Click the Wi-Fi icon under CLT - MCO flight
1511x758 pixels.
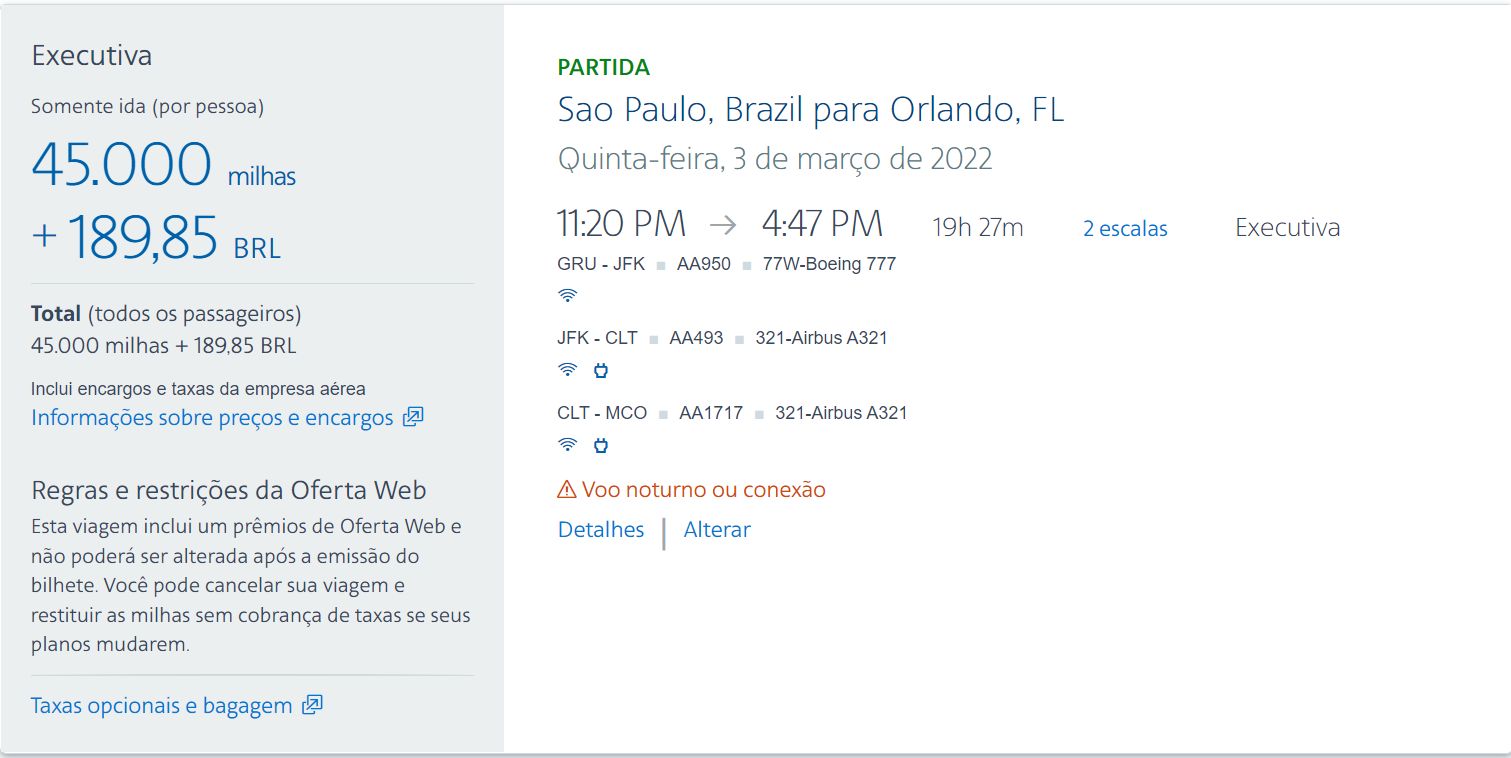click(567, 445)
